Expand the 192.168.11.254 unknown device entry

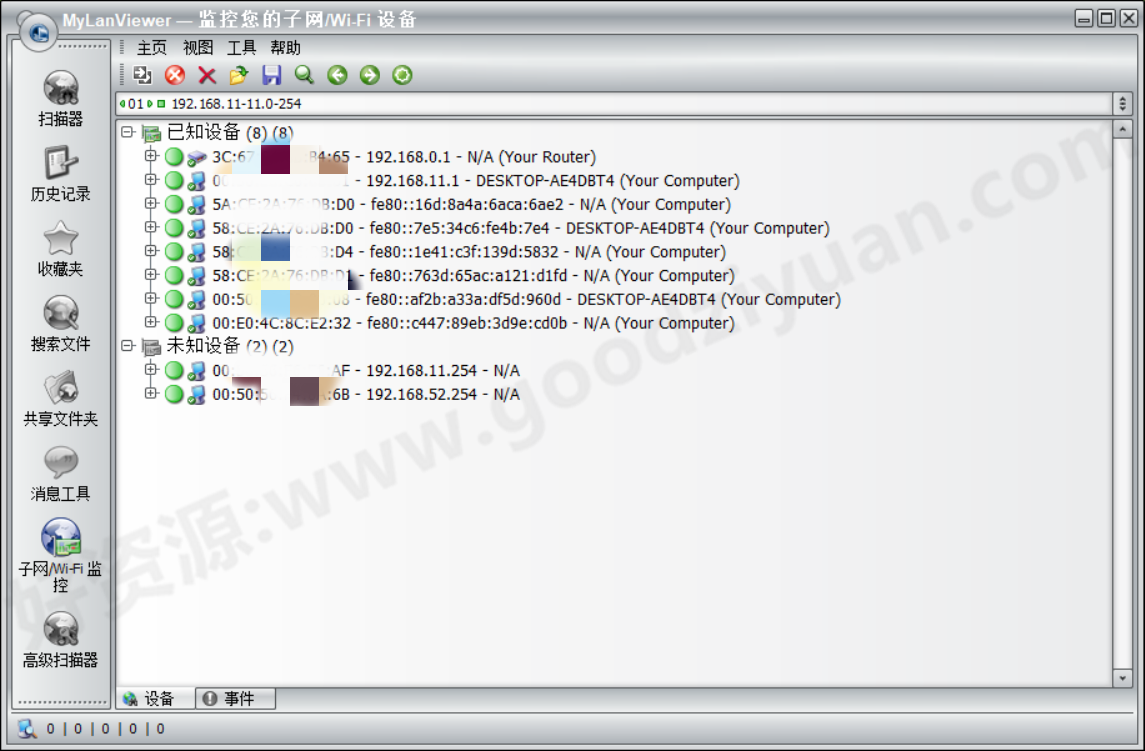pos(150,370)
